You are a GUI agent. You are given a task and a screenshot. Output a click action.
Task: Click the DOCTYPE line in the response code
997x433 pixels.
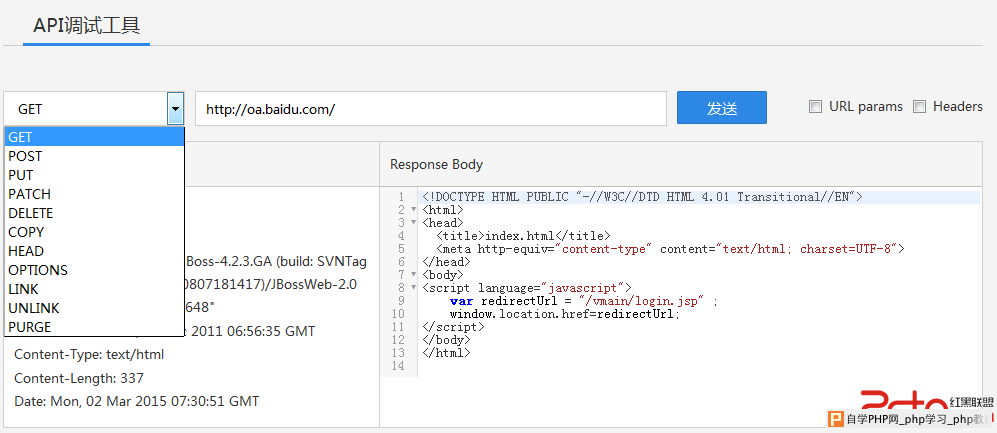[642, 197]
